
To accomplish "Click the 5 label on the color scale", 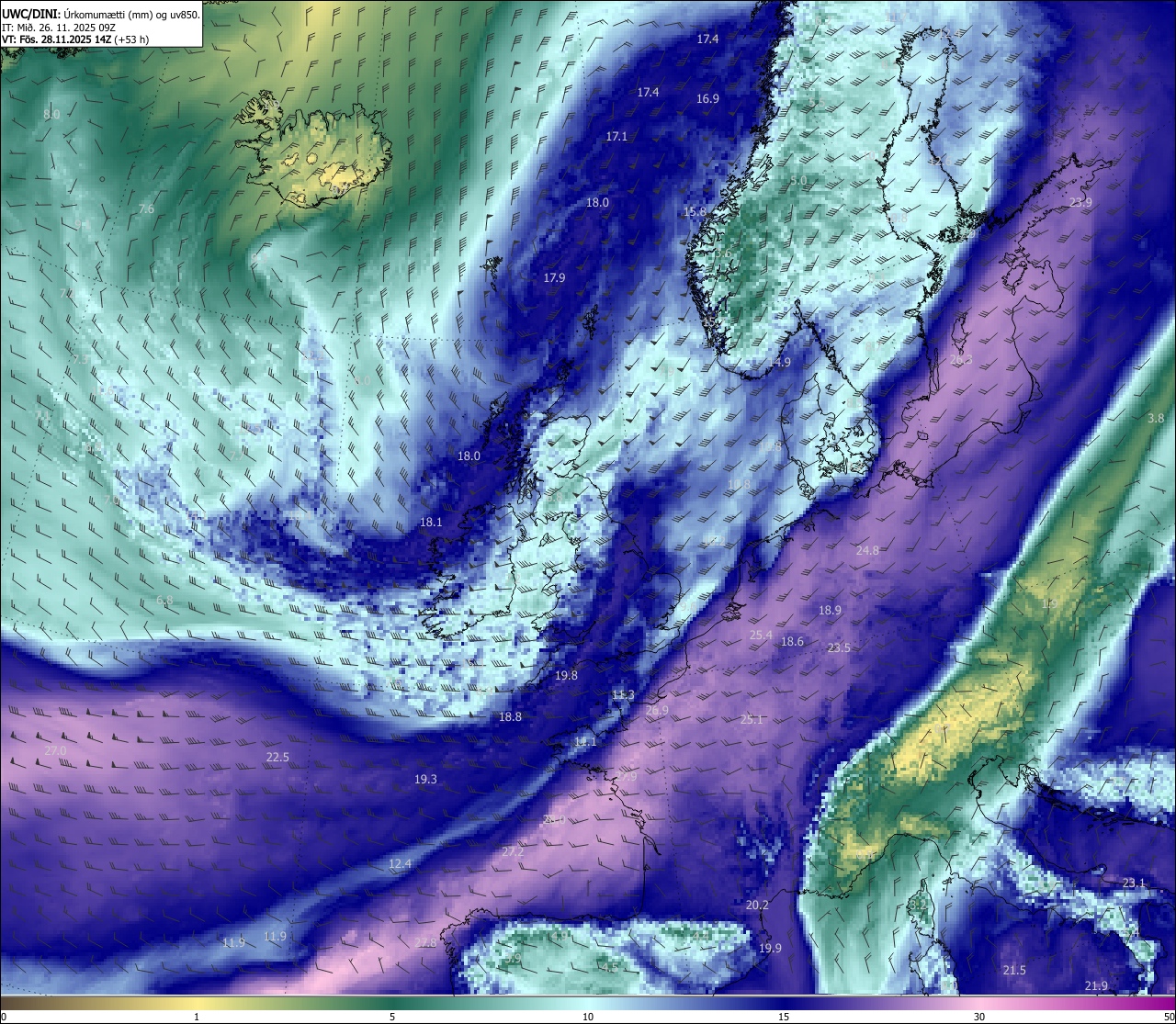I will click(x=392, y=1016).
